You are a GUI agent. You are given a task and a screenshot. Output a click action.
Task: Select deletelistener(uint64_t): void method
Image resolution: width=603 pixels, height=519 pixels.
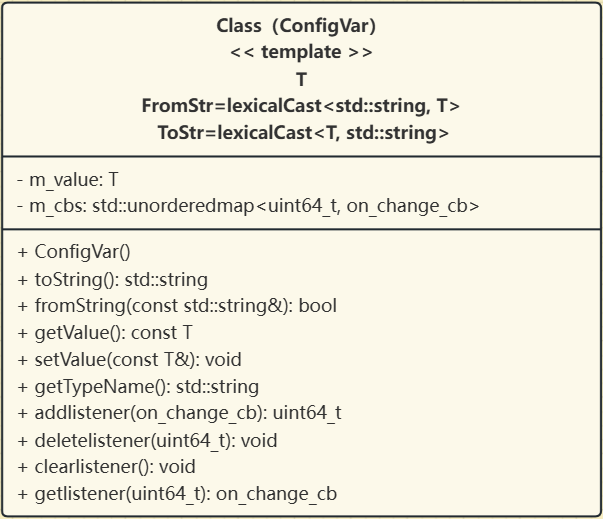tap(147, 441)
